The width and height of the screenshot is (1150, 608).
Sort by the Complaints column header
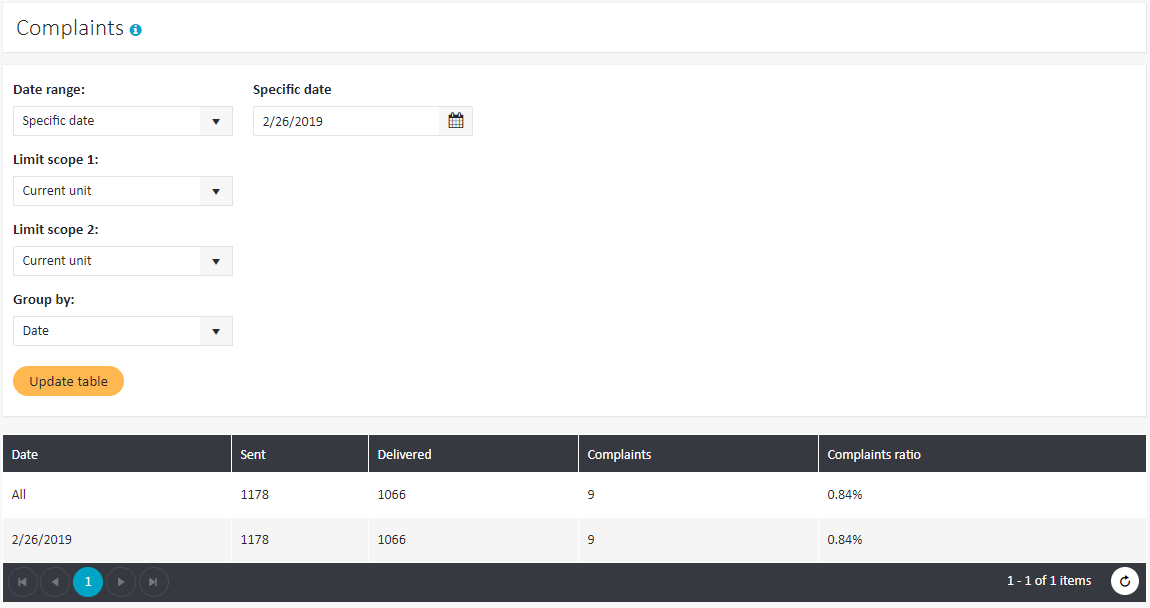(x=619, y=454)
